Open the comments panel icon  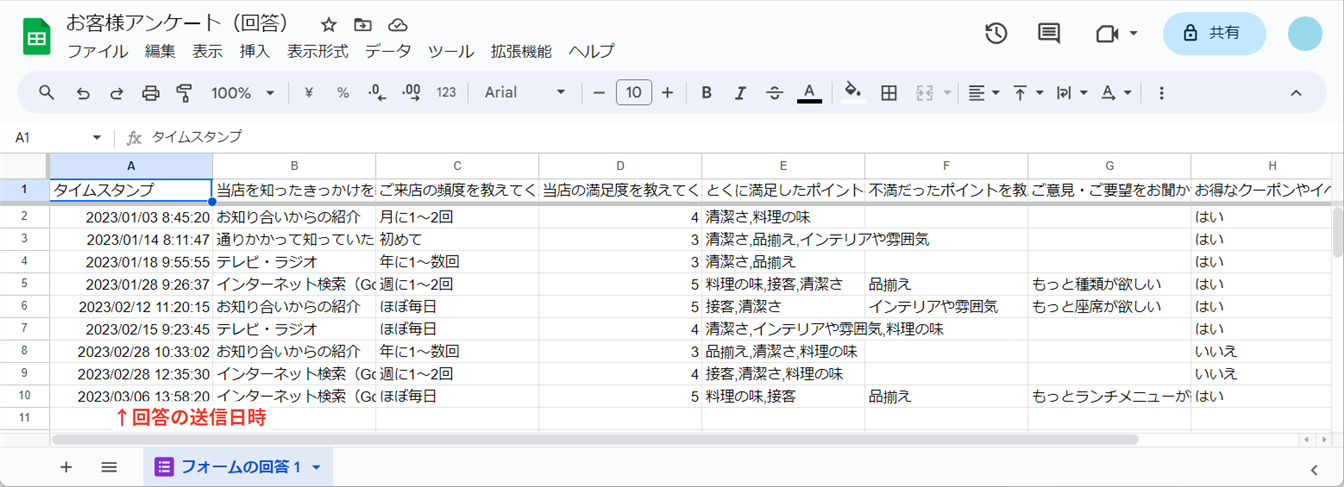(1048, 33)
